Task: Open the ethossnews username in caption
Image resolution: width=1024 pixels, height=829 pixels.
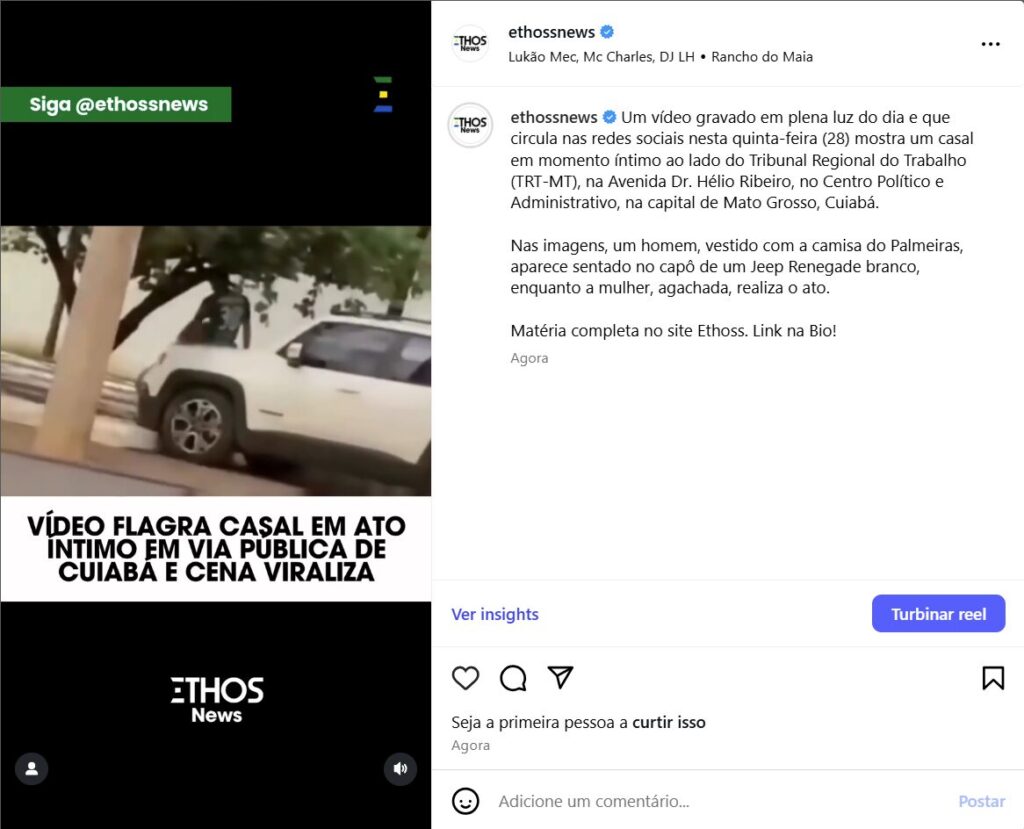Action: coord(554,117)
